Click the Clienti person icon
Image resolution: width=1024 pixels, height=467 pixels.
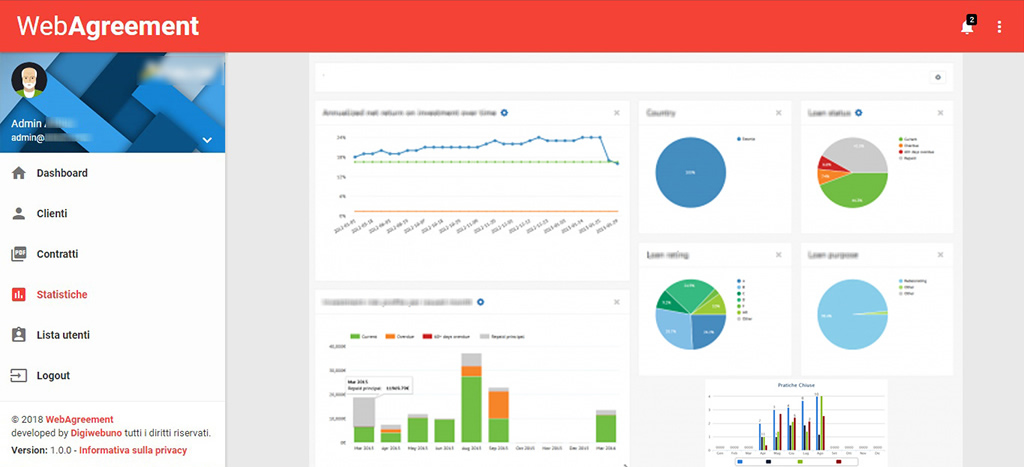(x=18, y=213)
